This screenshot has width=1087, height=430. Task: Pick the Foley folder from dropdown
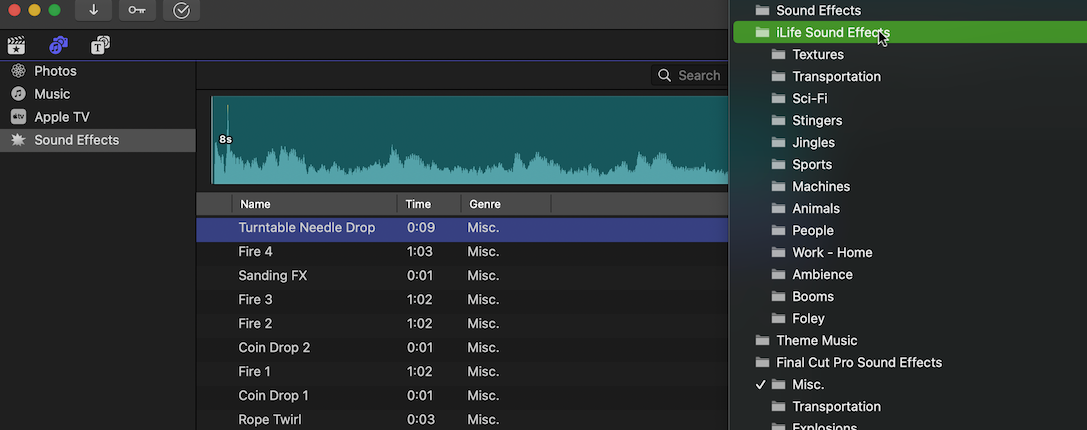(x=808, y=319)
